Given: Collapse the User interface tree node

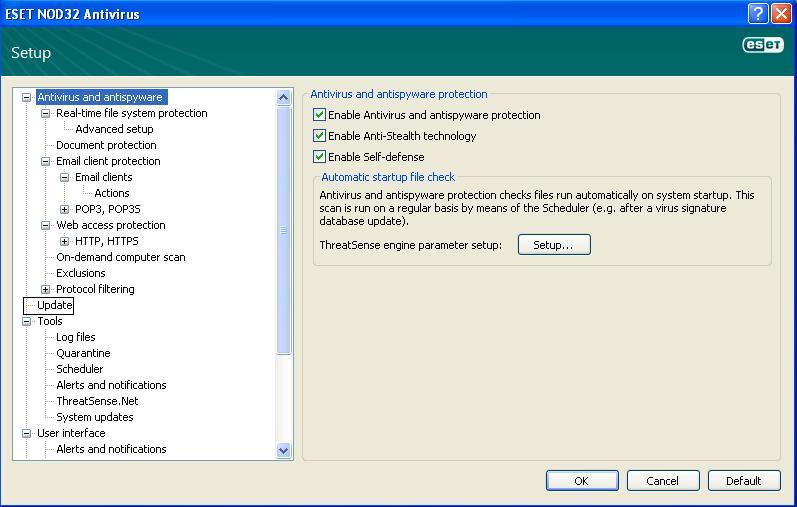Looking at the screenshot, I should 26,433.
